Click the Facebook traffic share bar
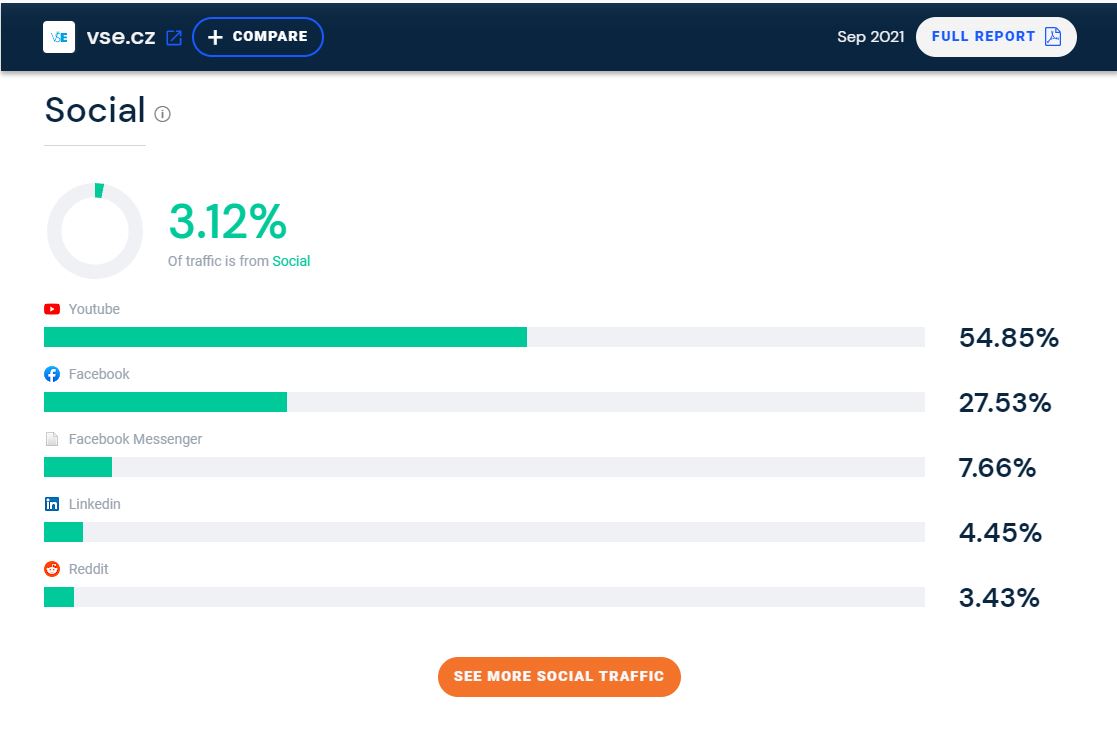1117x731 pixels. (484, 402)
